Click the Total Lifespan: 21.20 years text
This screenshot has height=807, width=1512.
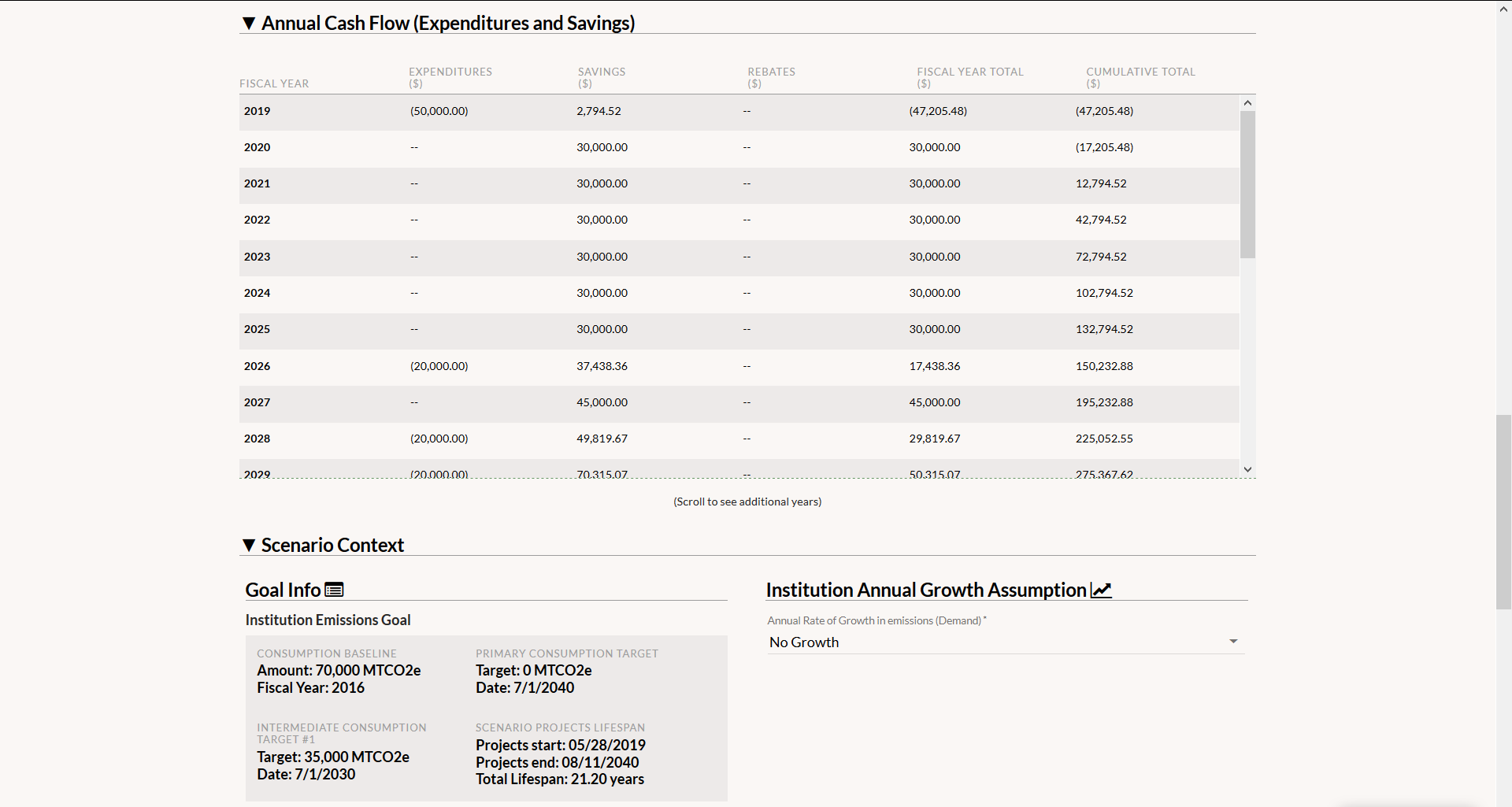click(x=559, y=779)
